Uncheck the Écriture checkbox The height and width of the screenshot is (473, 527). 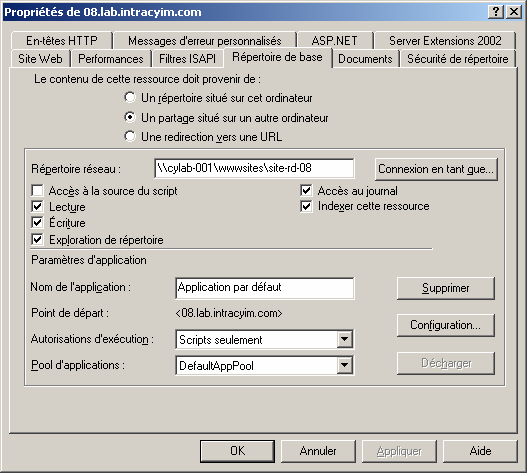[x=37, y=223]
